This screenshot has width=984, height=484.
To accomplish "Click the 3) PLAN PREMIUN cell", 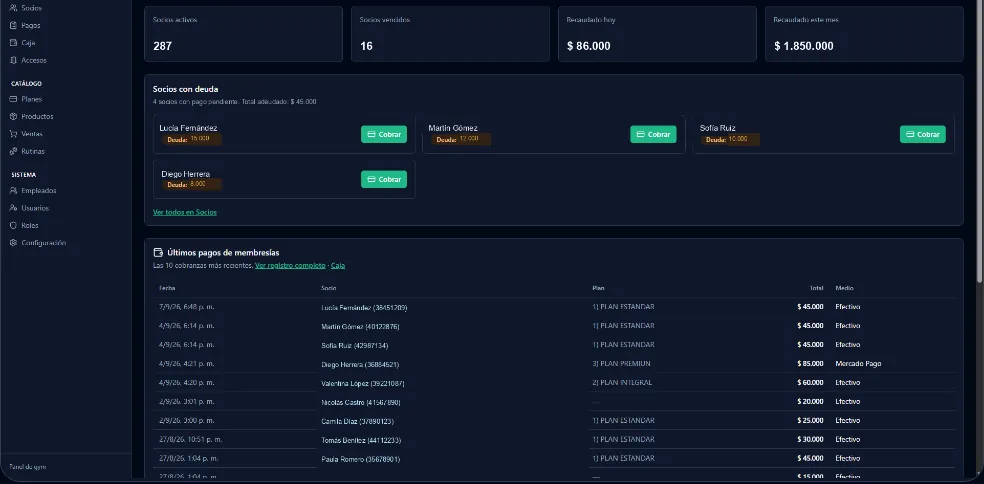I will coord(621,363).
